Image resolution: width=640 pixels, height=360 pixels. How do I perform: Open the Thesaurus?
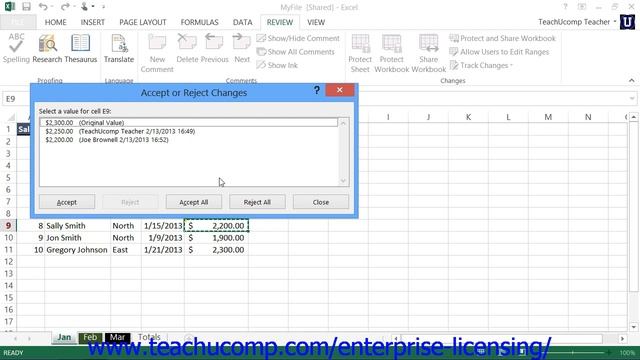(x=80, y=48)
